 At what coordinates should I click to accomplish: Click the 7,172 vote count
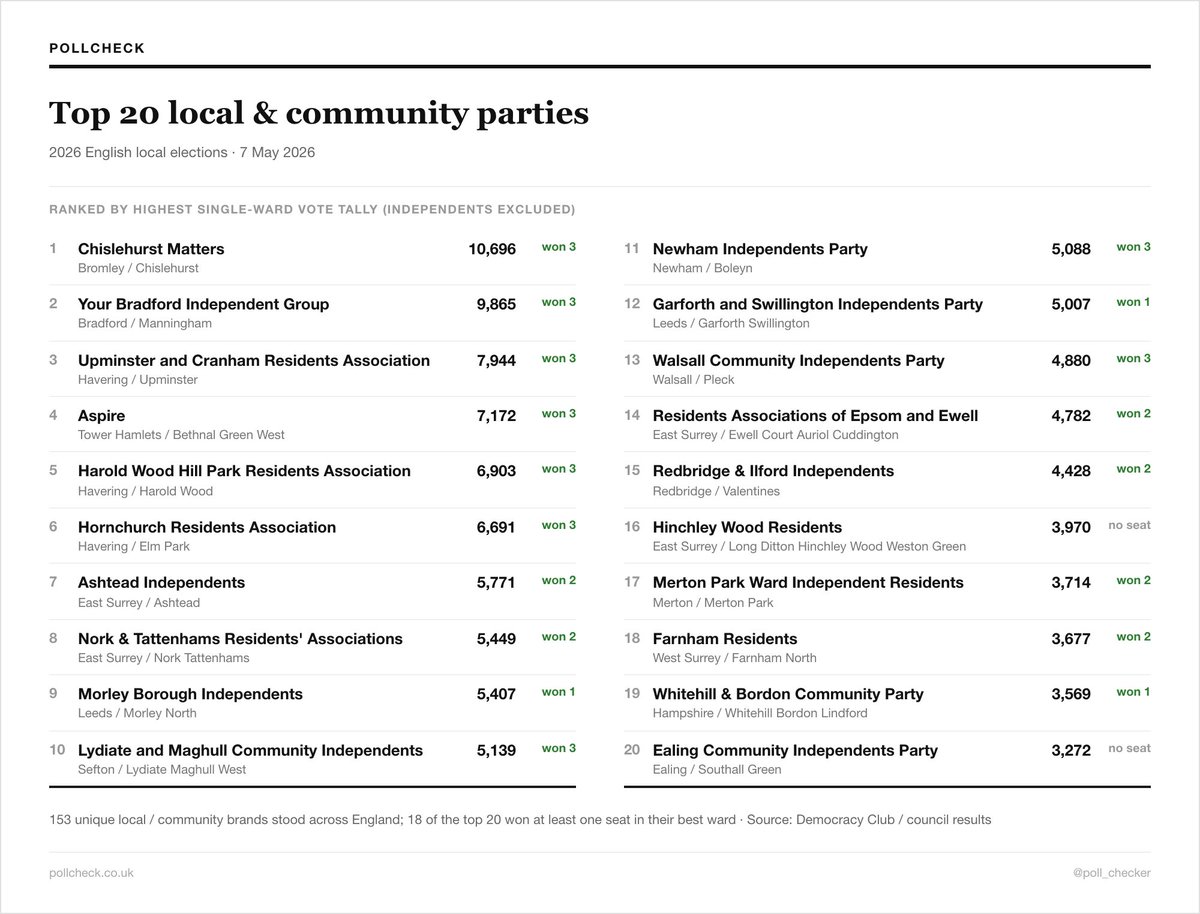(x=496, y=416)
